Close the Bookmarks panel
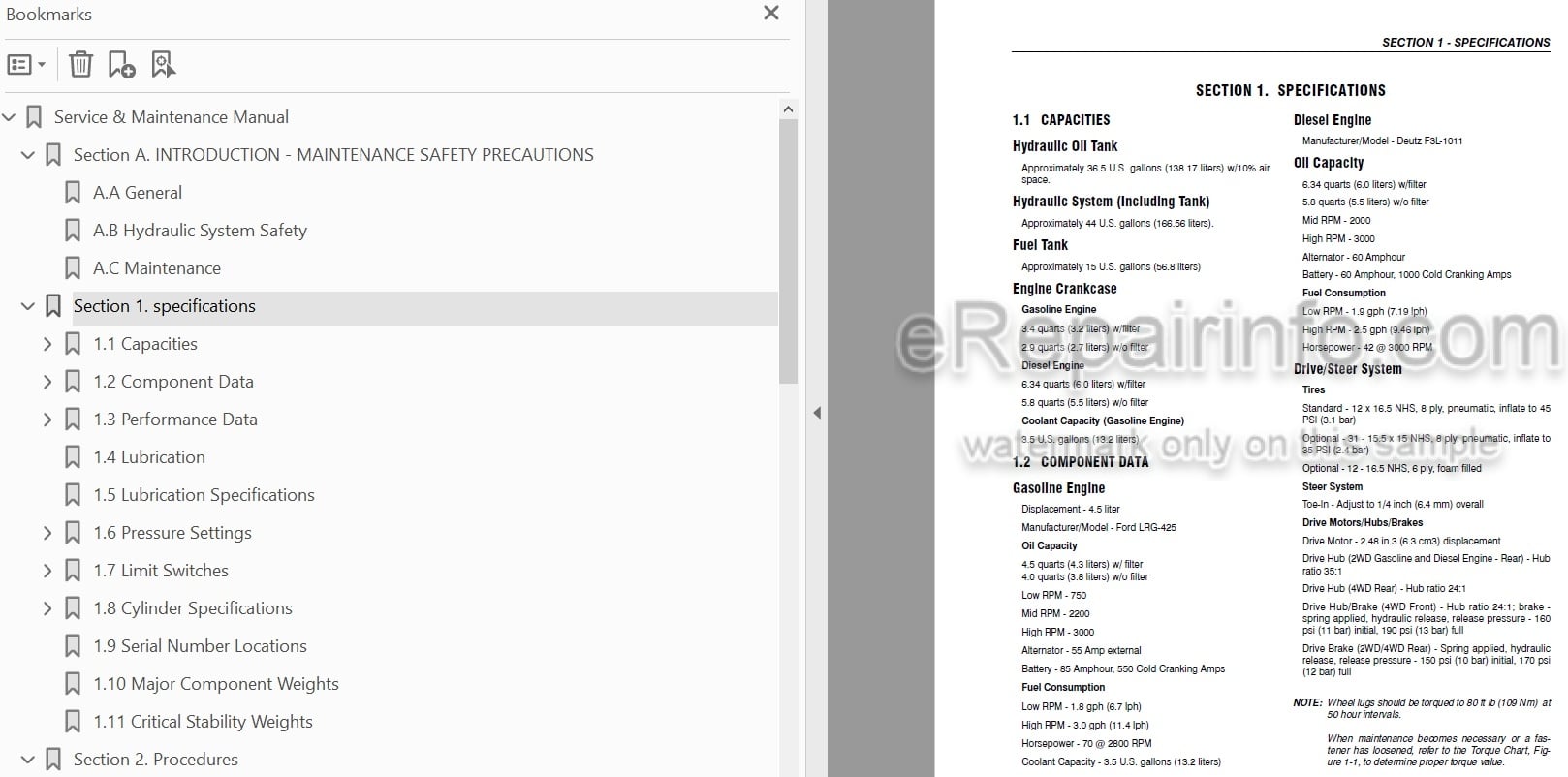1568x777 pixels. 771,13
